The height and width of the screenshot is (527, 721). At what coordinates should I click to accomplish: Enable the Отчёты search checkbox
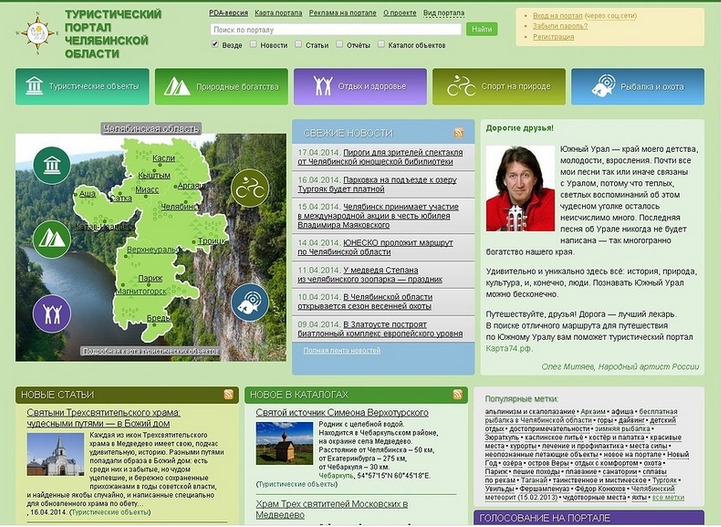point(339,44)
